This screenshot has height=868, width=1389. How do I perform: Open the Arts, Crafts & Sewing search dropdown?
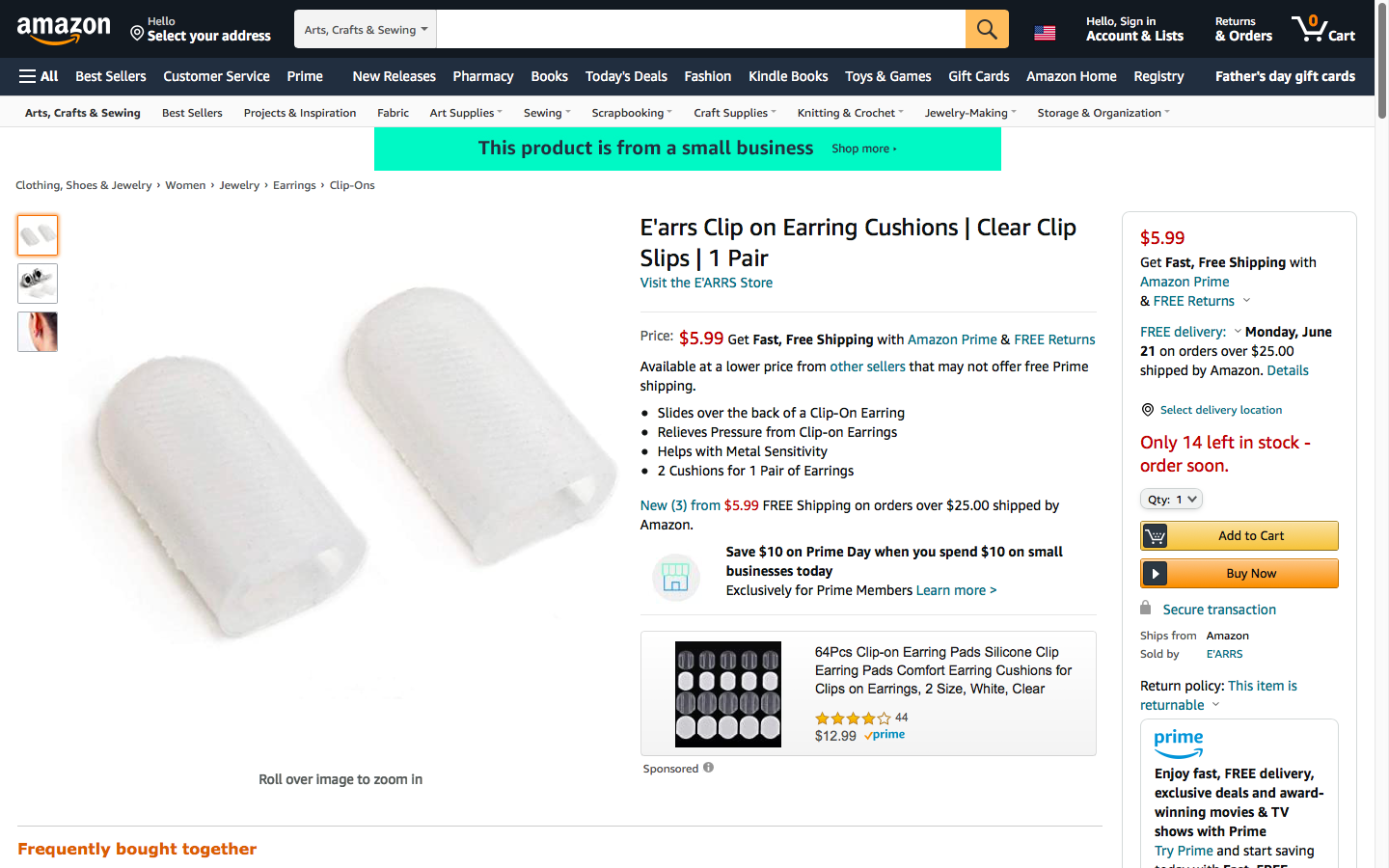click(366, 30)
